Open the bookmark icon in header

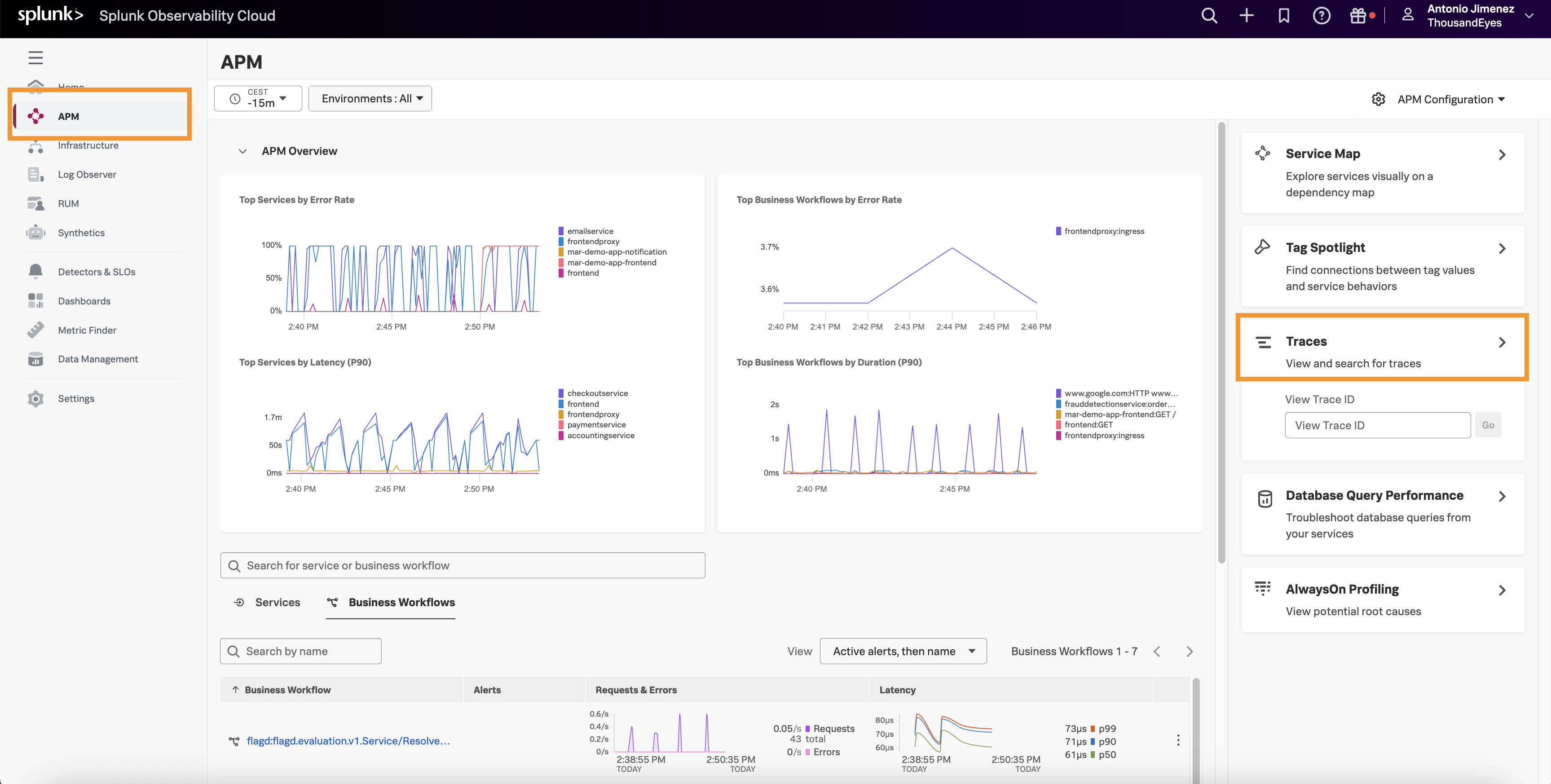[1284, 16]
